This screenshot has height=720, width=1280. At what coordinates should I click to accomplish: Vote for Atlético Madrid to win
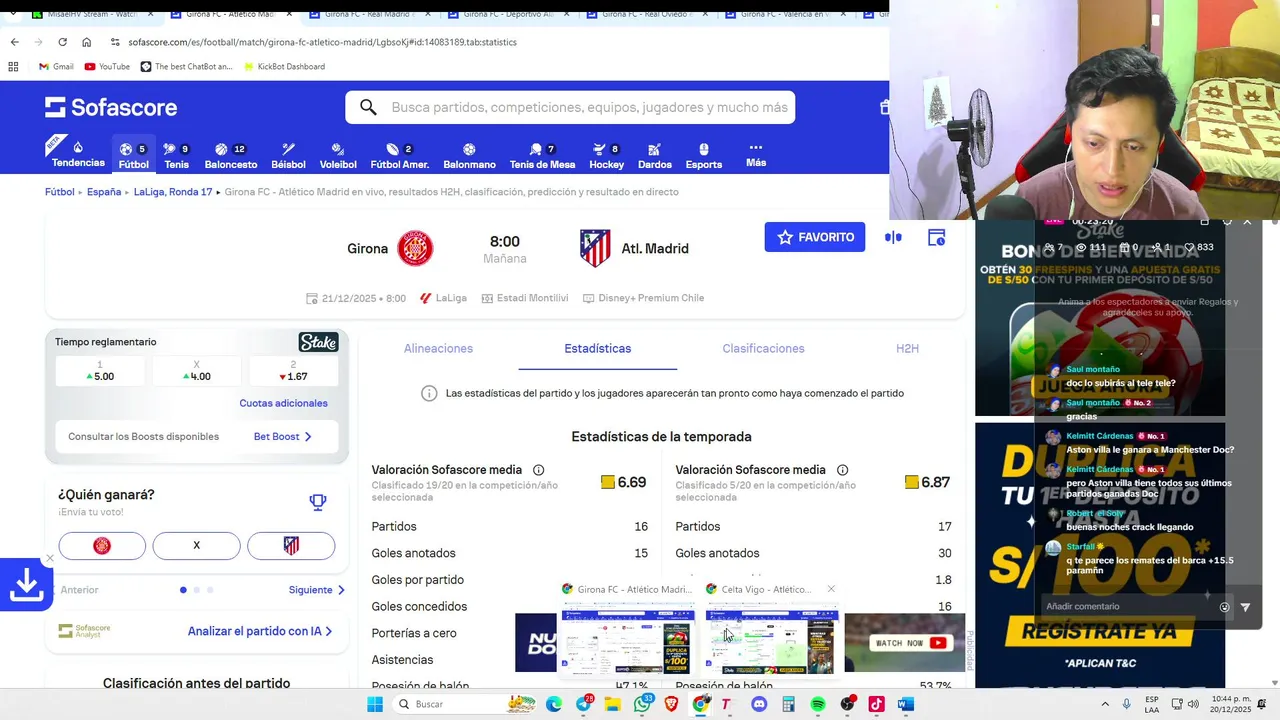click(291, 545)
